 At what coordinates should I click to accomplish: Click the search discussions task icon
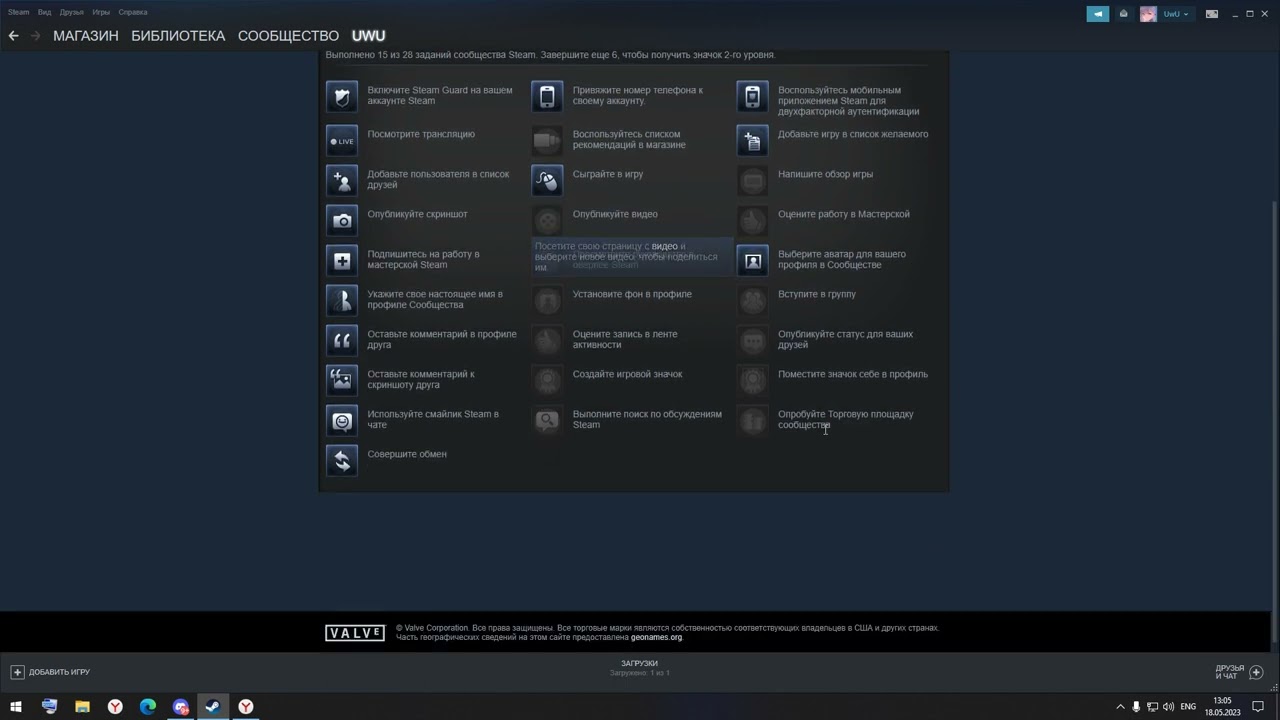[x=547, y=420]
